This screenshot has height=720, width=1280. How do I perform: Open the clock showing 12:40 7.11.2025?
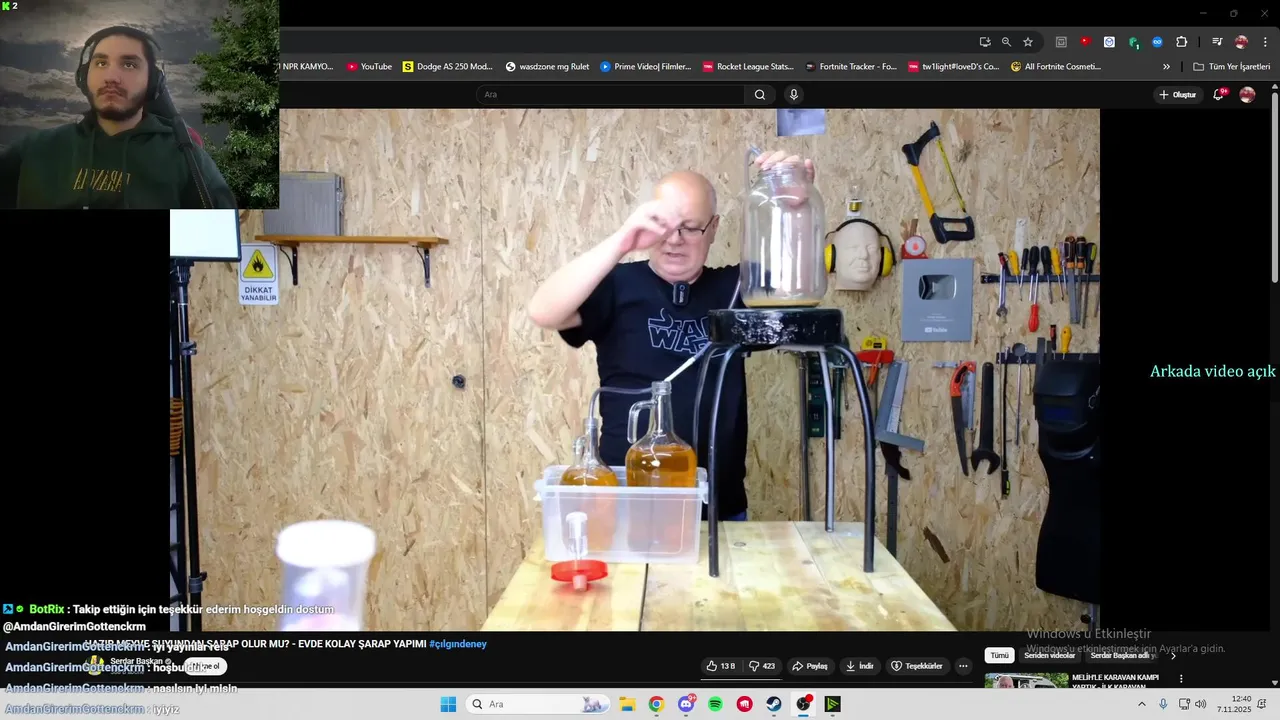click(x=1234, y=704)
